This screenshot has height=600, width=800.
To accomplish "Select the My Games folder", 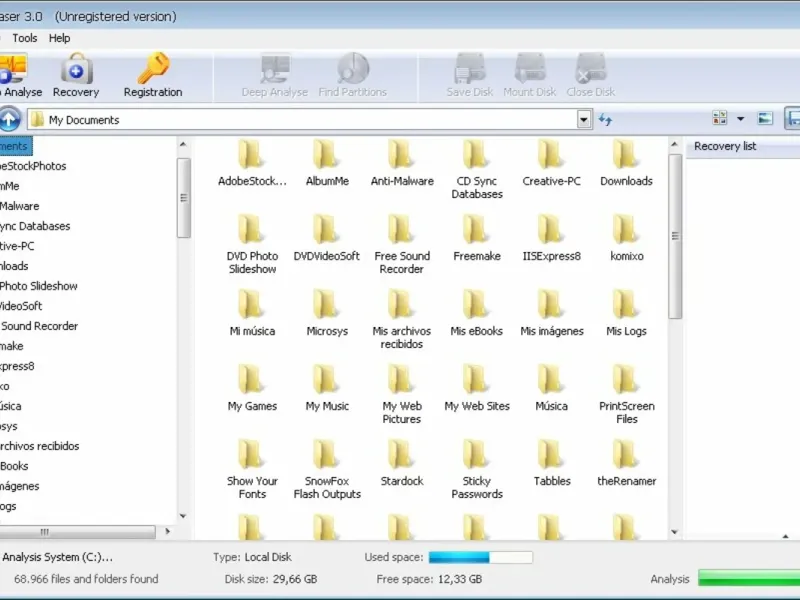I will [252, 388].
